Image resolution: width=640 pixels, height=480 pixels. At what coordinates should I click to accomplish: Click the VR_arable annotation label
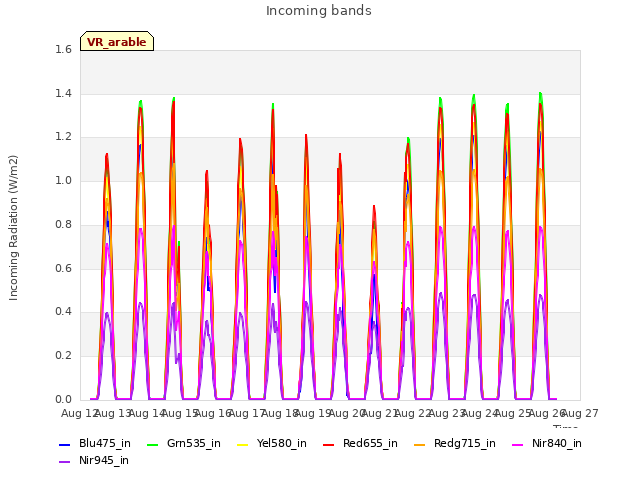pyautogui.click(x=117, y=42)
